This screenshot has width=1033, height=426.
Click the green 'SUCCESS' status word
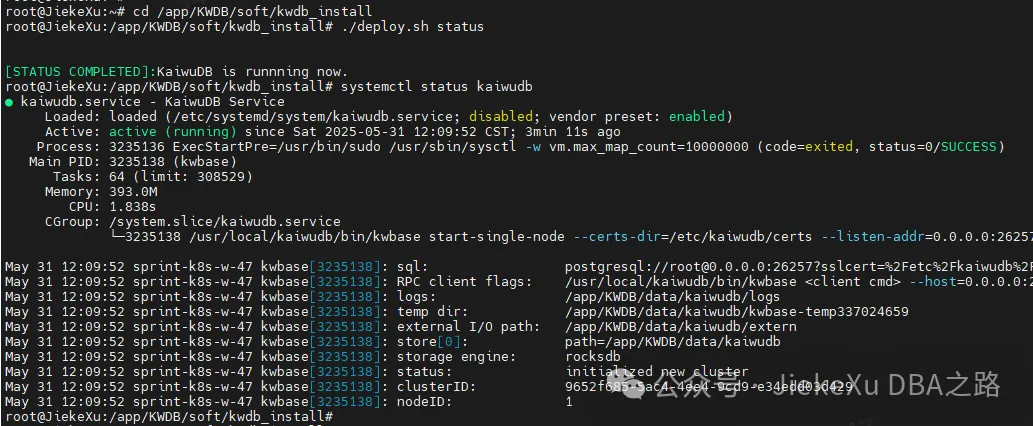point(968,147)
